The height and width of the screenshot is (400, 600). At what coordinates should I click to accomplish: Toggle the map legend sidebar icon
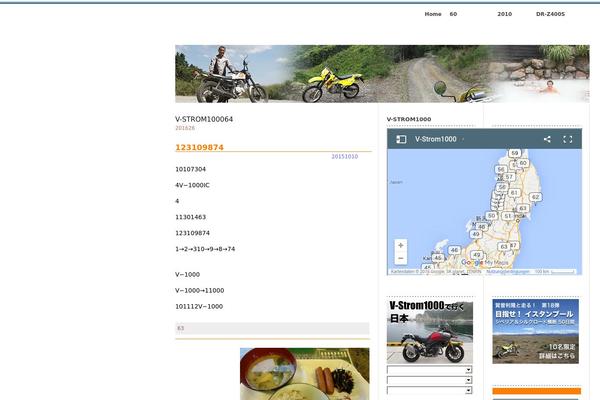tap(401, 139)
